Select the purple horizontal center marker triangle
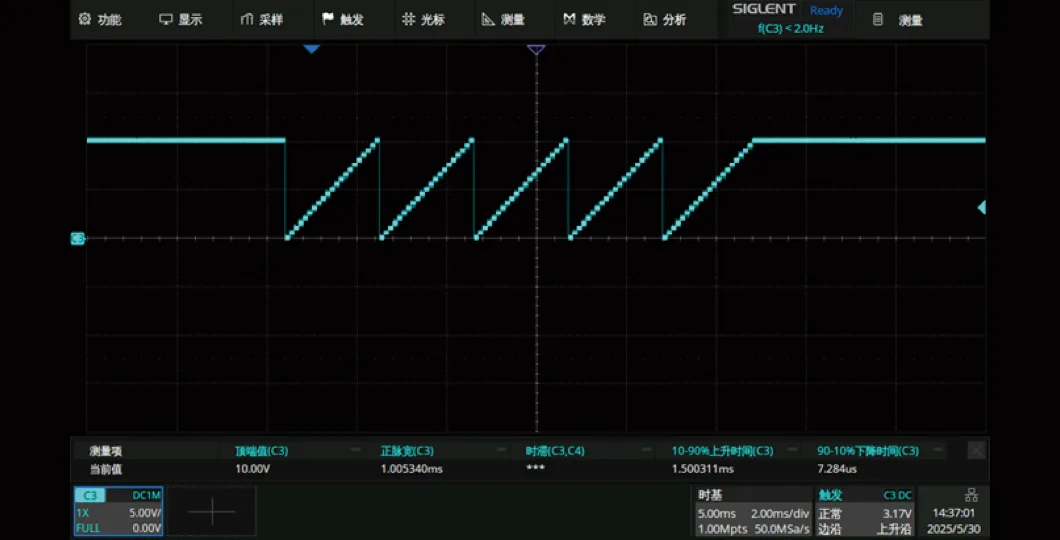This screenshot has height=540, width=1060. point(536,49)
